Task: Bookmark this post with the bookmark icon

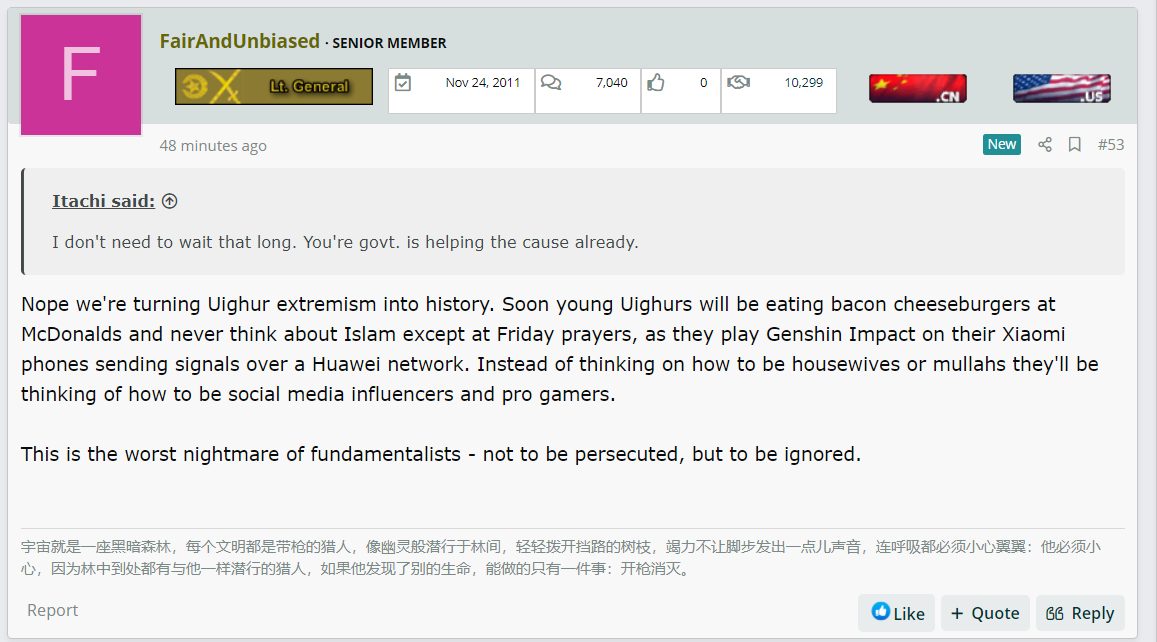Action: (1074, 145)
